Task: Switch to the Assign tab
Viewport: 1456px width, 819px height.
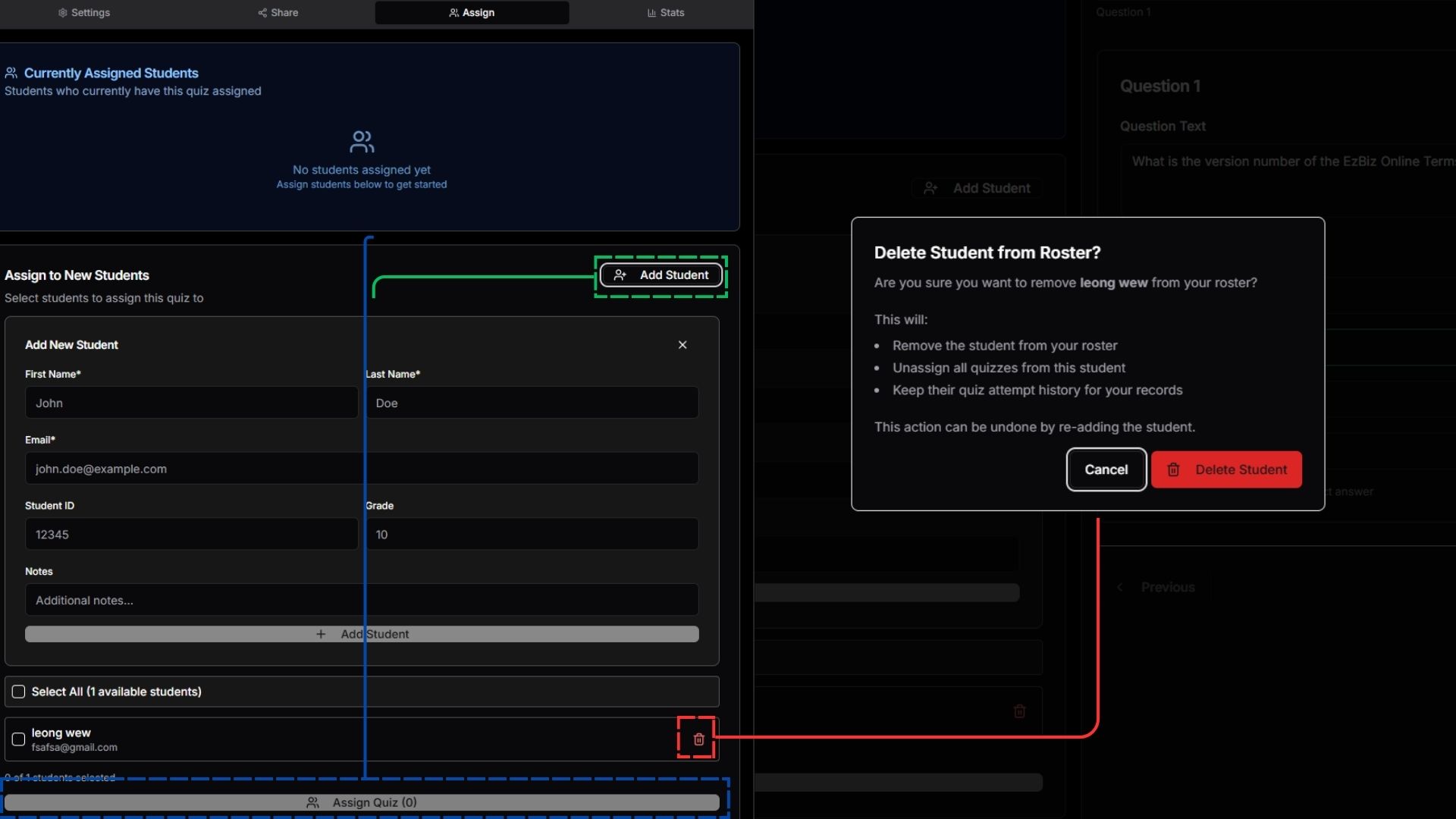Action: [x=470, y=12]
